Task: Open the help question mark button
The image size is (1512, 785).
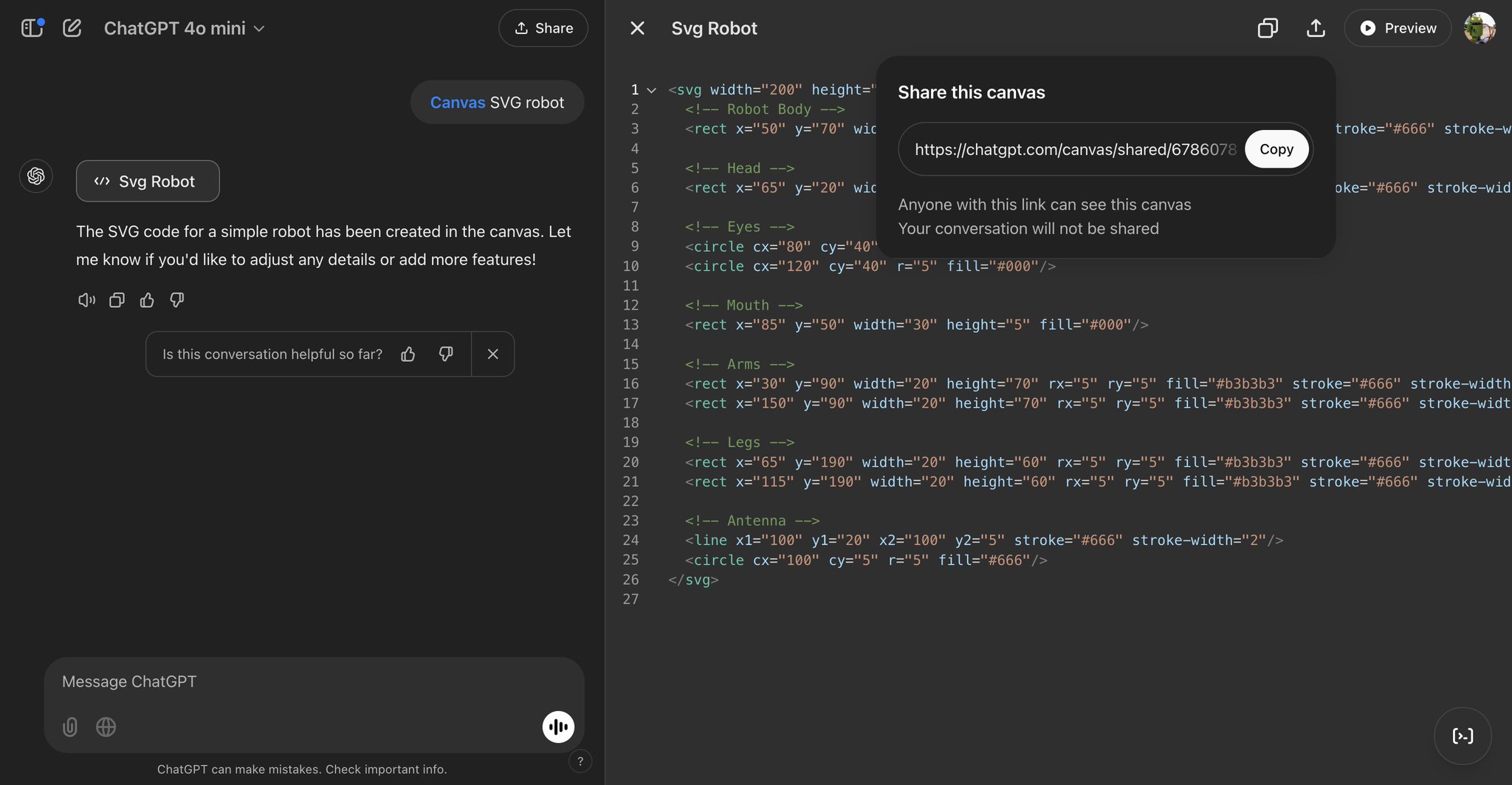Action: [580, 761]
